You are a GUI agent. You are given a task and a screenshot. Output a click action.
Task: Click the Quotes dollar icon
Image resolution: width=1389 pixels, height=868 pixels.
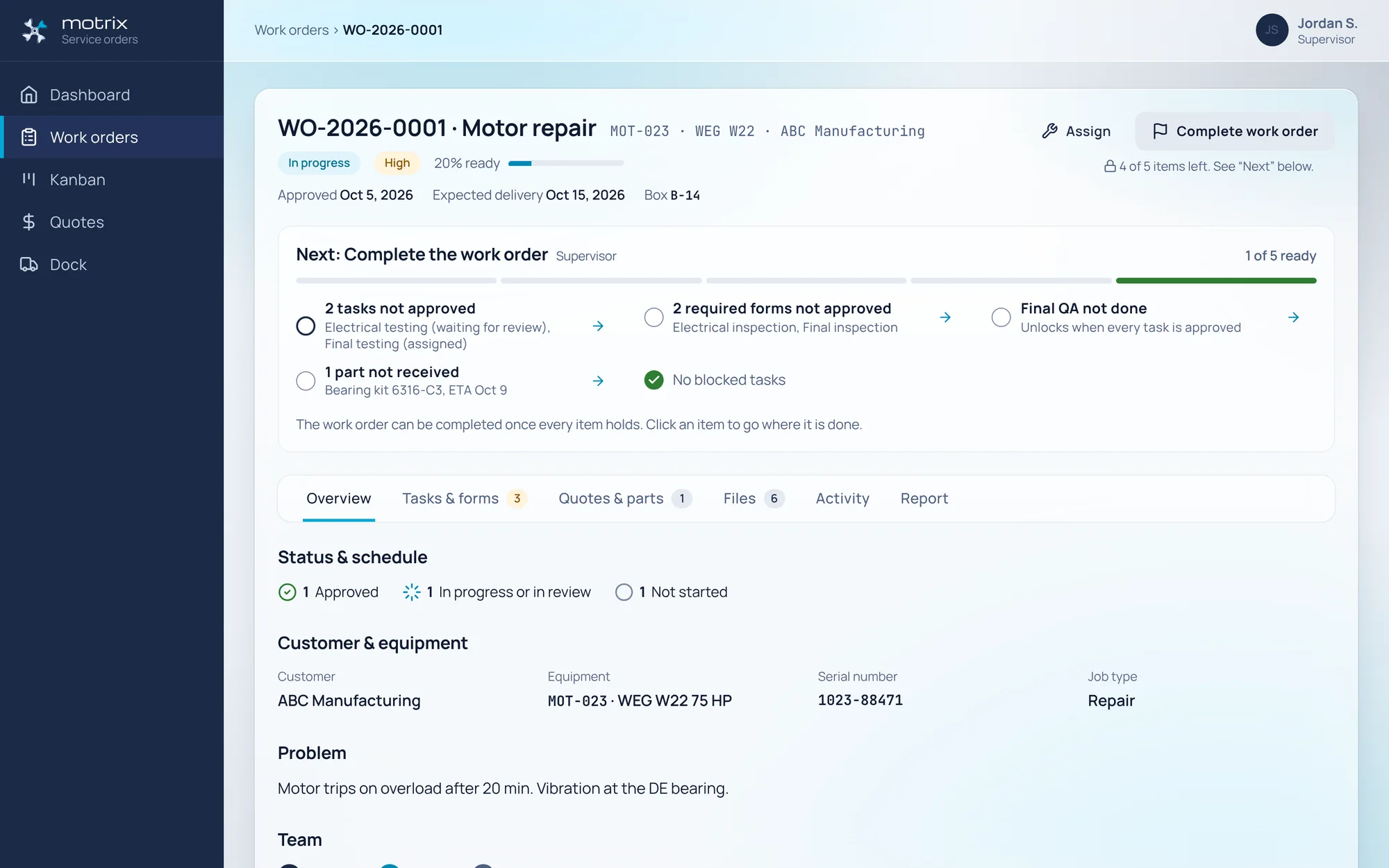coord(28,222)
